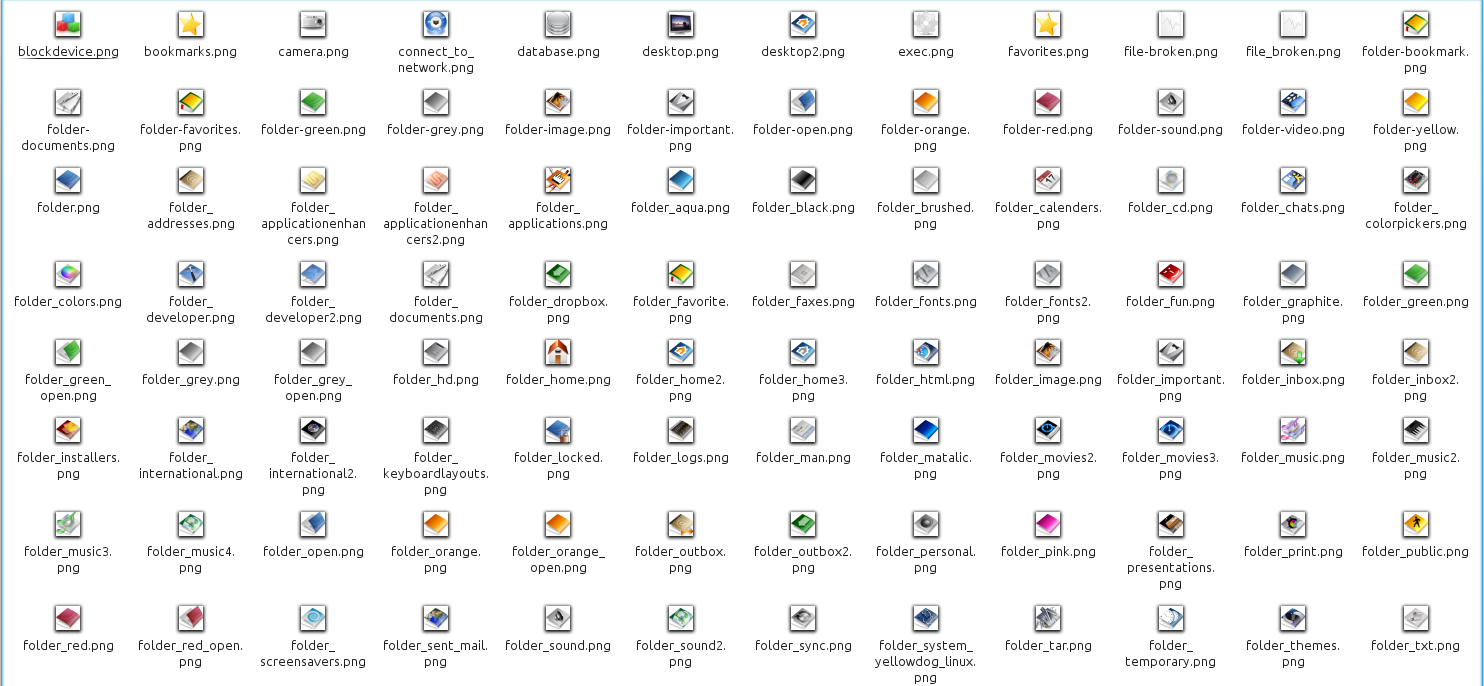Screen dimensions: 1484x686
Task: Click the folder_colors.png color wheel icon
Action: click(68, 274)
